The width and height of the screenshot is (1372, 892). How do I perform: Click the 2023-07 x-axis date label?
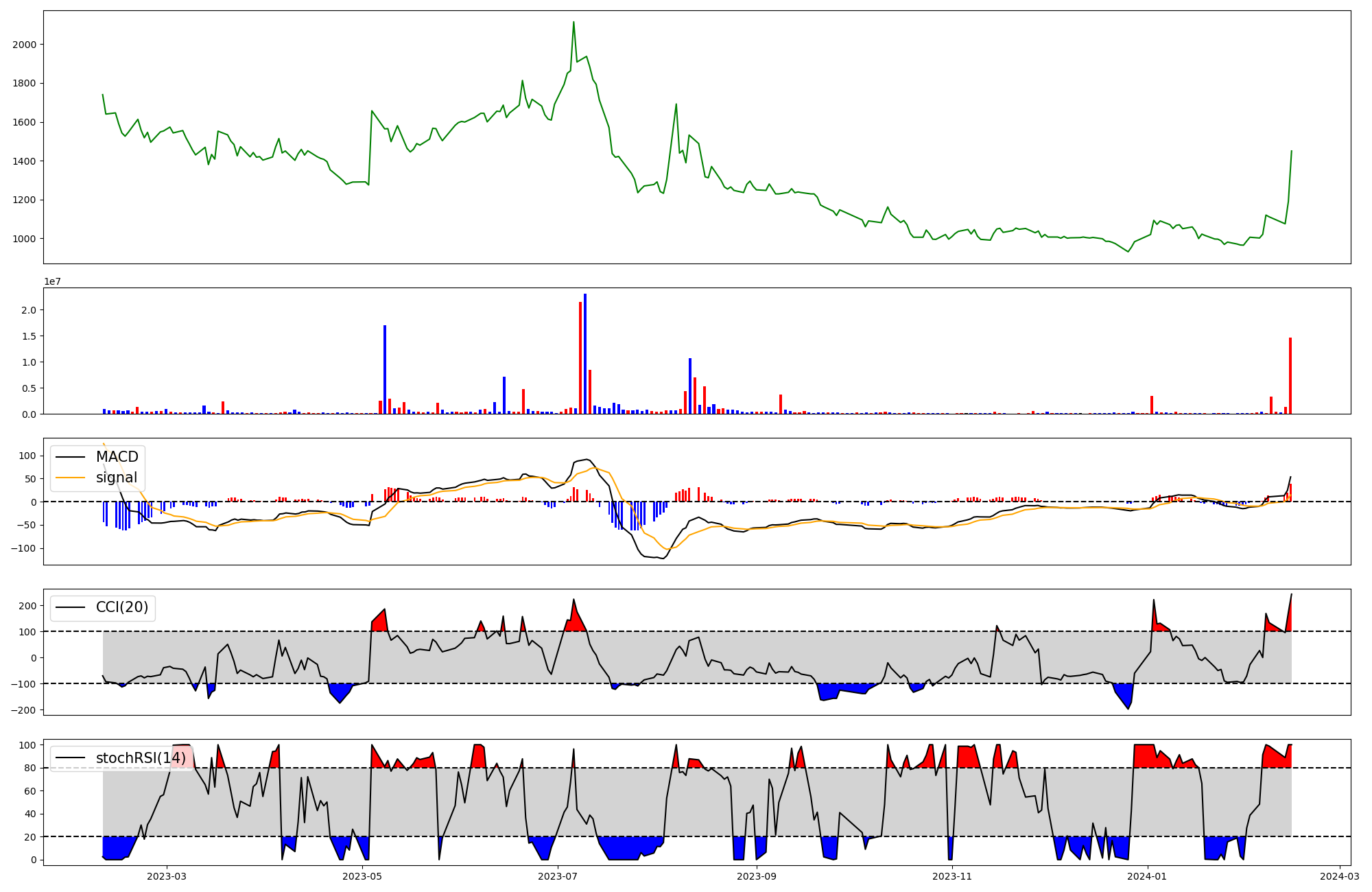click(558, 876)
